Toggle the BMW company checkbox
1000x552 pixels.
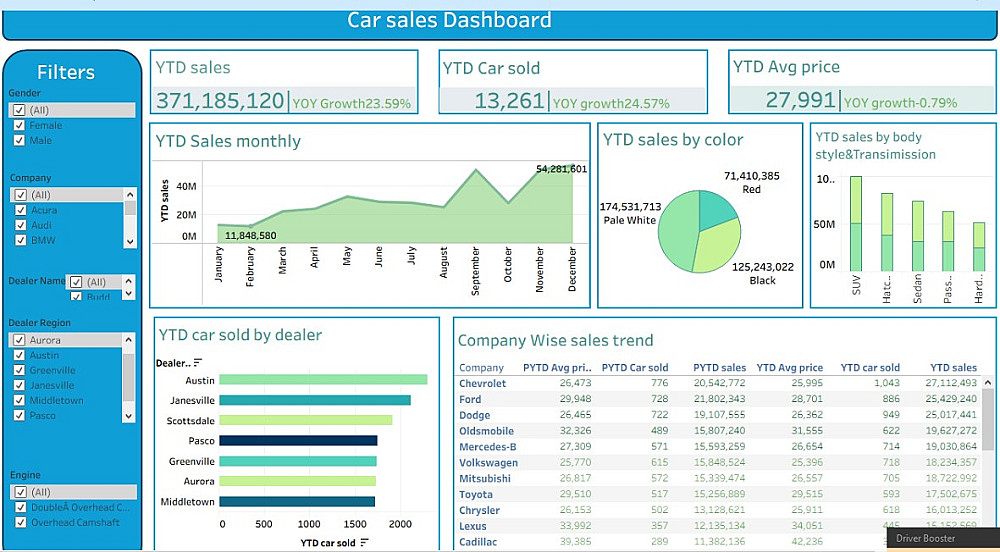[x=19, y=241]
